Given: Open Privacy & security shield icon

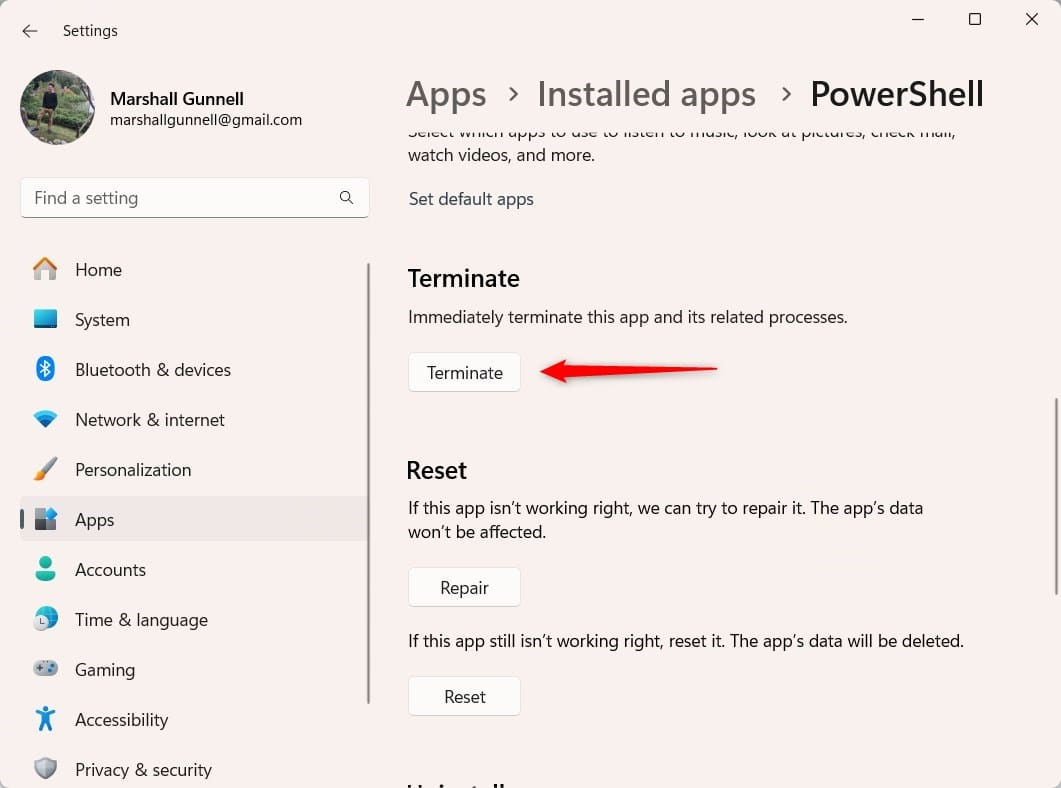Looking at the screenshot, I should pos(45,768).
